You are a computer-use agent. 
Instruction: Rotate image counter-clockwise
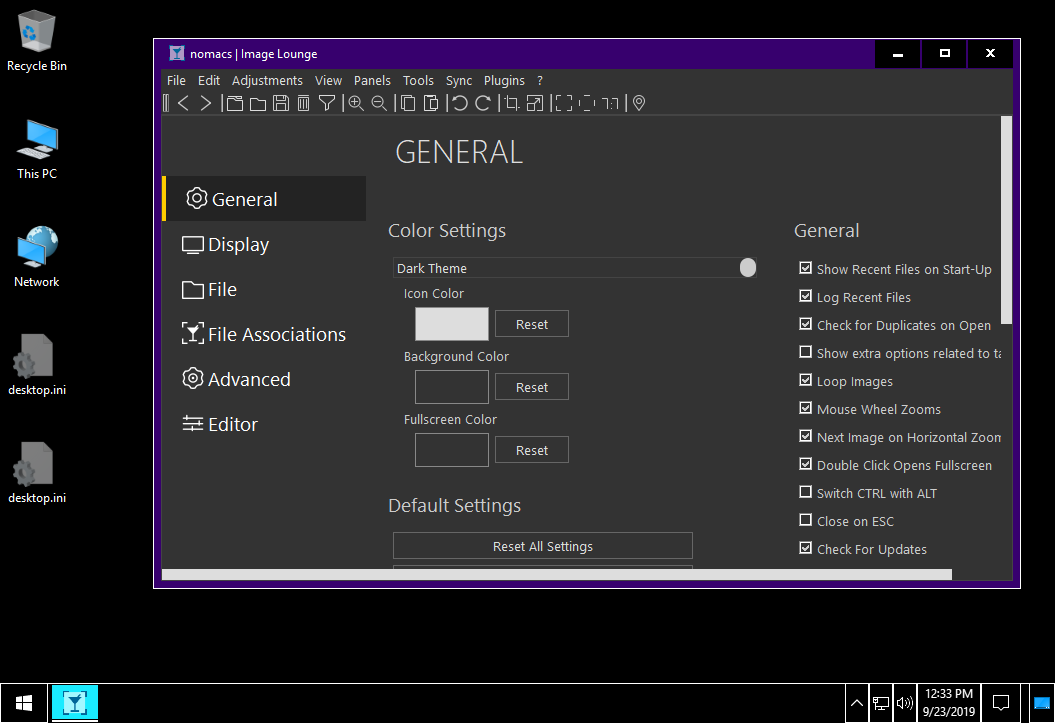(460, 103)
